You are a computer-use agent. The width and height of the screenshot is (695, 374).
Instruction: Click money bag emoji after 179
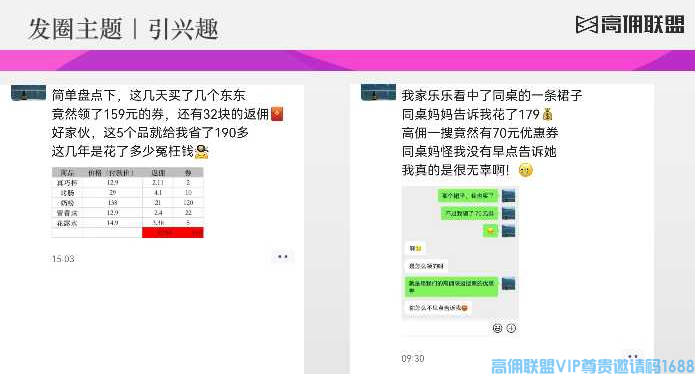[x=547, y=115]
